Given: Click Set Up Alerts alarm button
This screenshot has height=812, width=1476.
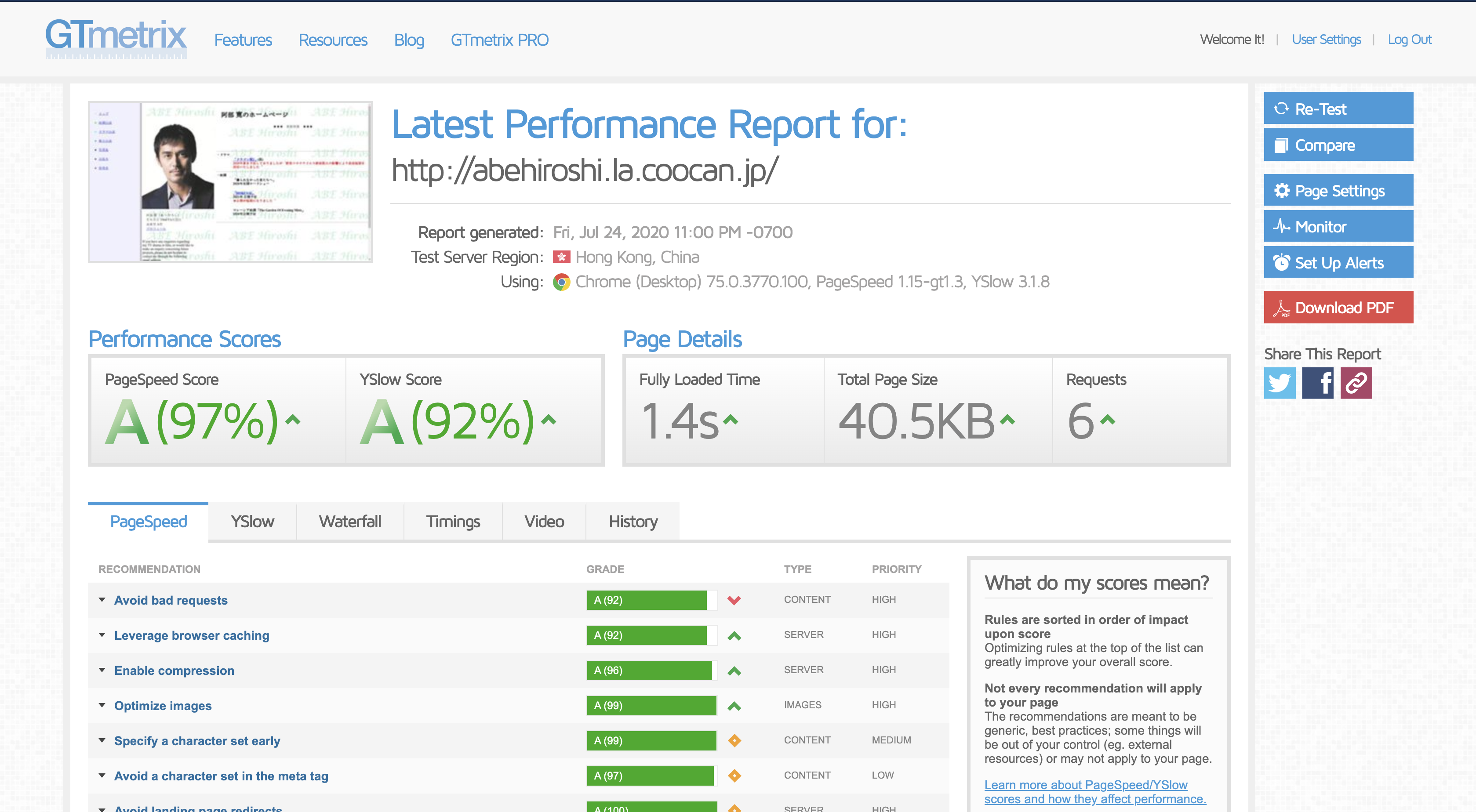Looking at the screenshot, I should point(1338,263).
